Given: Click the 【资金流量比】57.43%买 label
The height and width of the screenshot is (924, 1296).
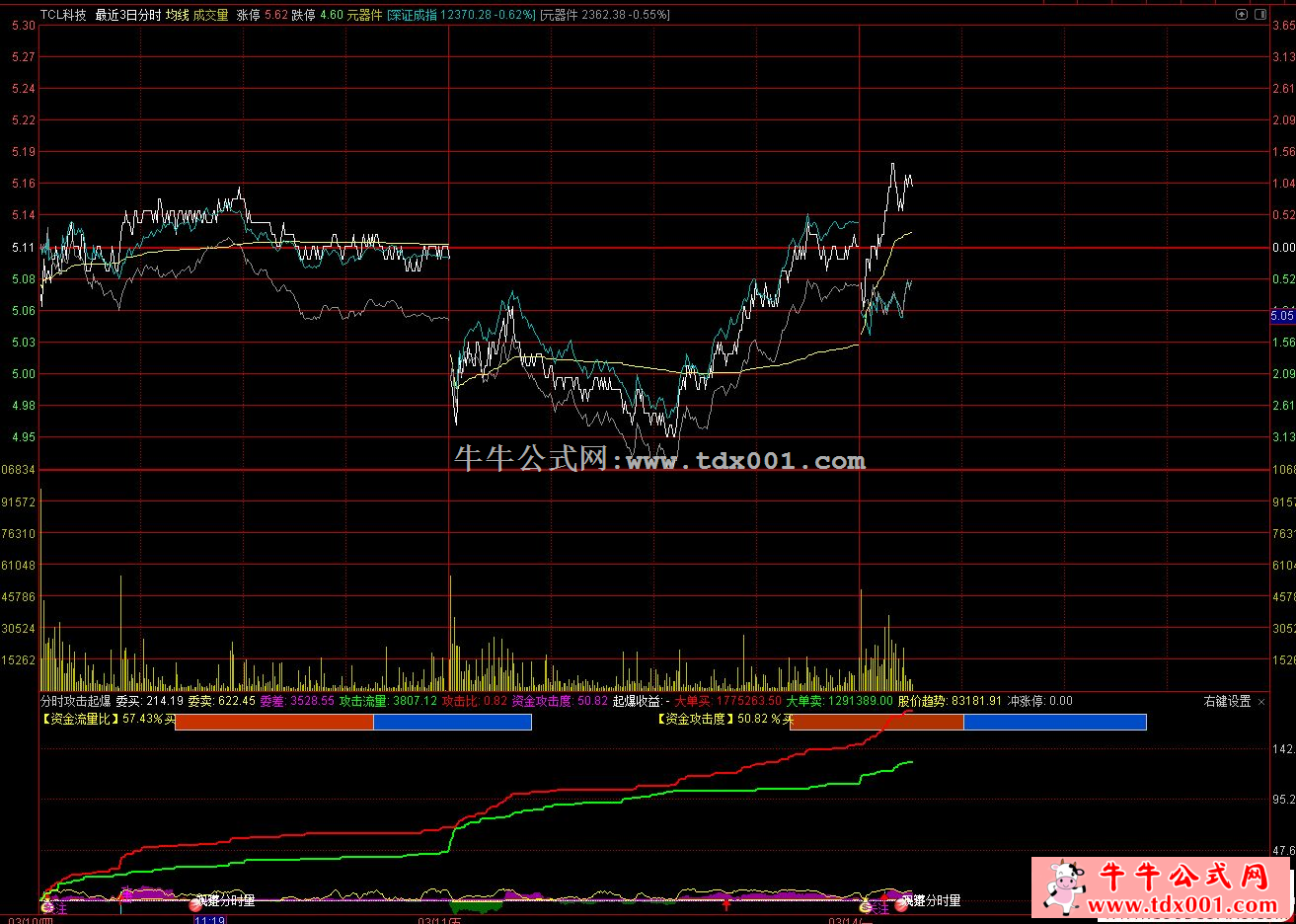Looking at the screenshot, I should pyautogui.click(x=108, y=720).
